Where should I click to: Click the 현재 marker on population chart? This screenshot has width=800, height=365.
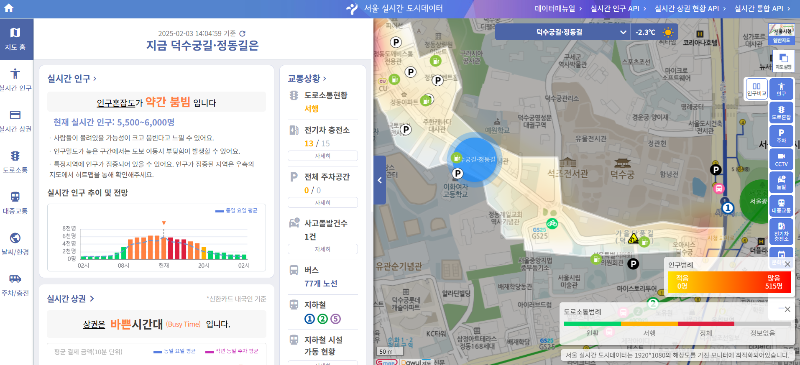(164, 223)
